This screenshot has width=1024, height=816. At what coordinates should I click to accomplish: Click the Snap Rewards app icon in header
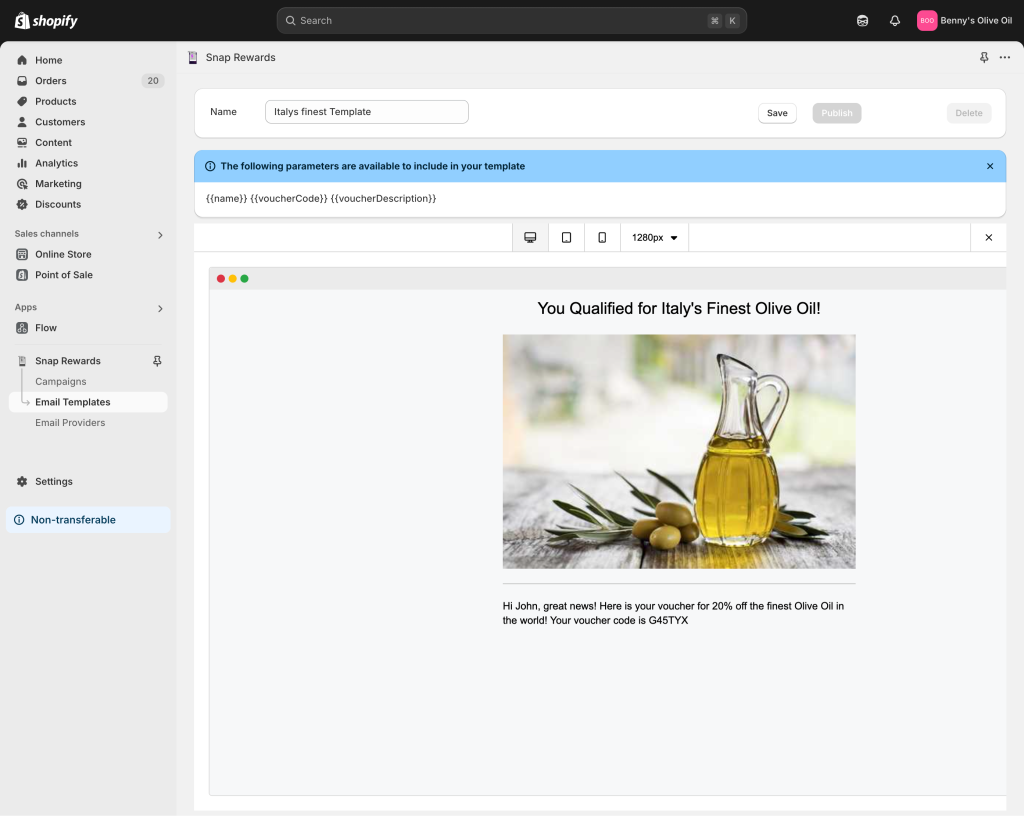click(193, 57)
